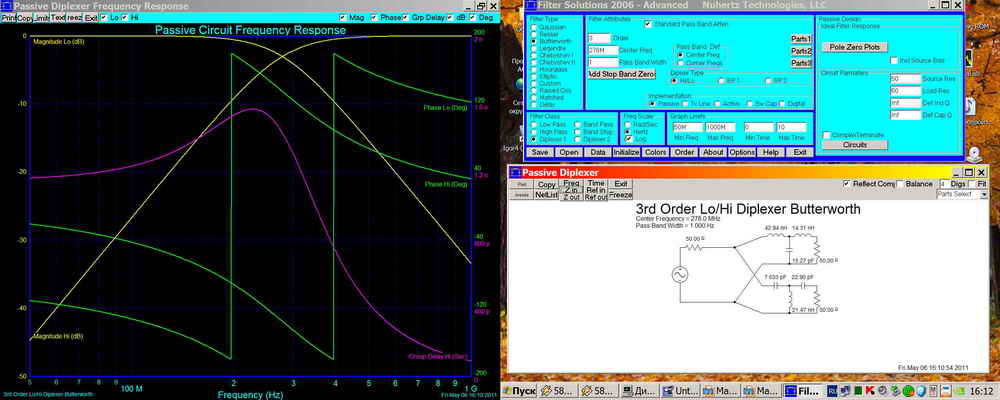This screenshot has height=400, width=1000.
Task: Click Freeze in Passive Diplexer window
Action: pos(621,195)
